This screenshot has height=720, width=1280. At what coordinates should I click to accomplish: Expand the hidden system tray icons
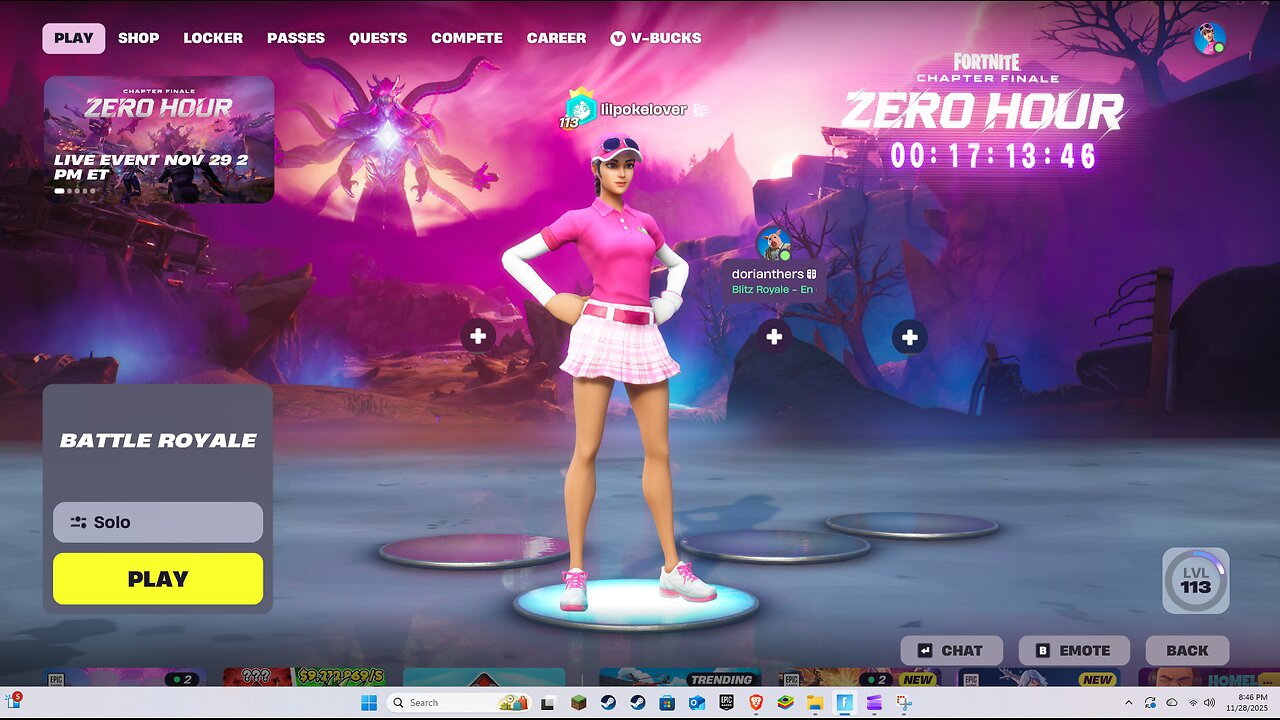1129,702
